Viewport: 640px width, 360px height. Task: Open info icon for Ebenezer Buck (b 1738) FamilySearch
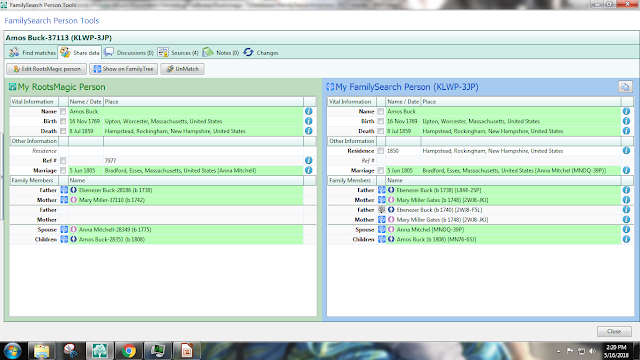(626, 190)
